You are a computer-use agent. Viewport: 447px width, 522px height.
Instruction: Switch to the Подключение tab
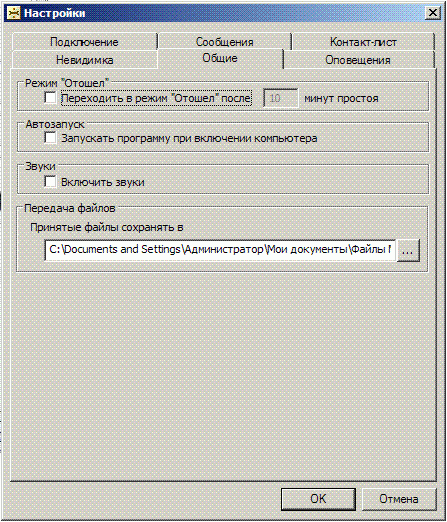click(x=84, y=42)
